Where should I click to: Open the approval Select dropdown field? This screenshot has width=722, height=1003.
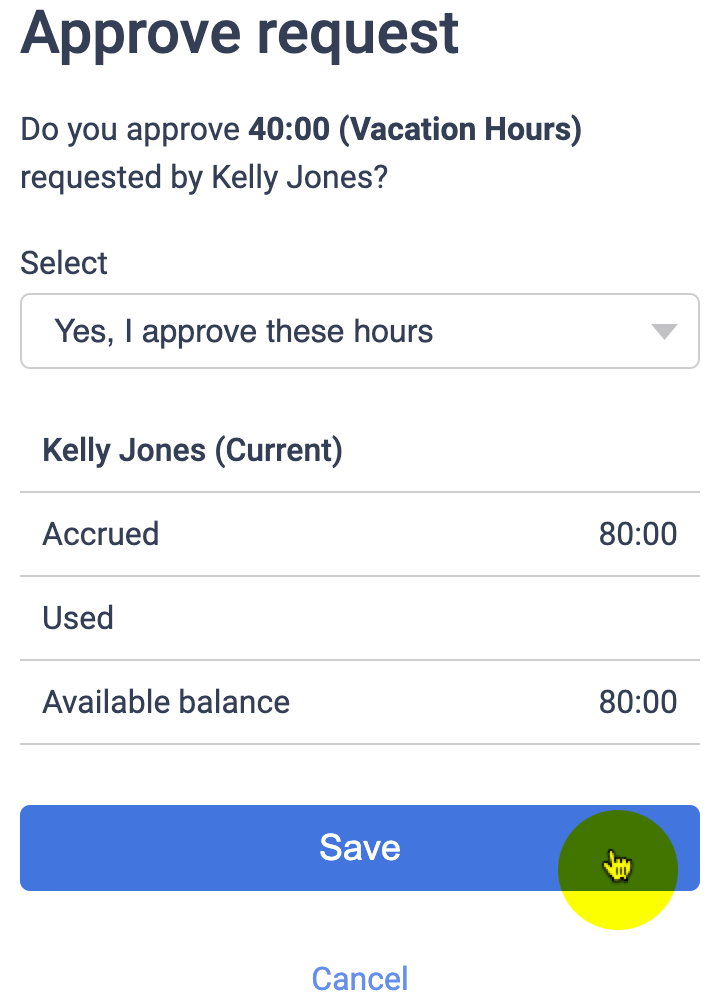point(359,331)
